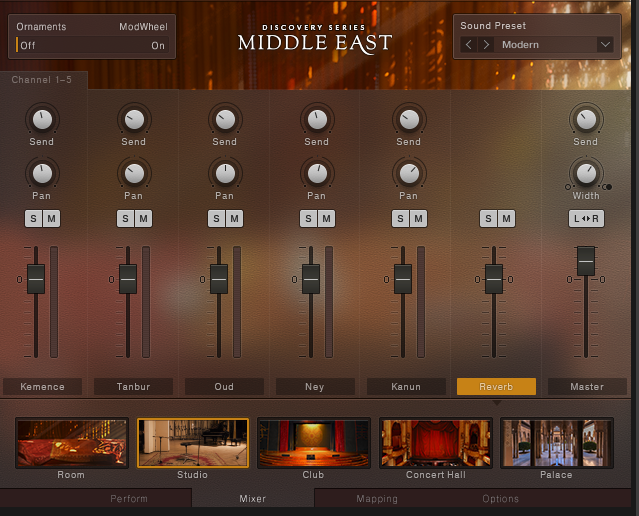Select the Kemence channel label
Viewport: 639px width, 516px height.
click(42, 386)
